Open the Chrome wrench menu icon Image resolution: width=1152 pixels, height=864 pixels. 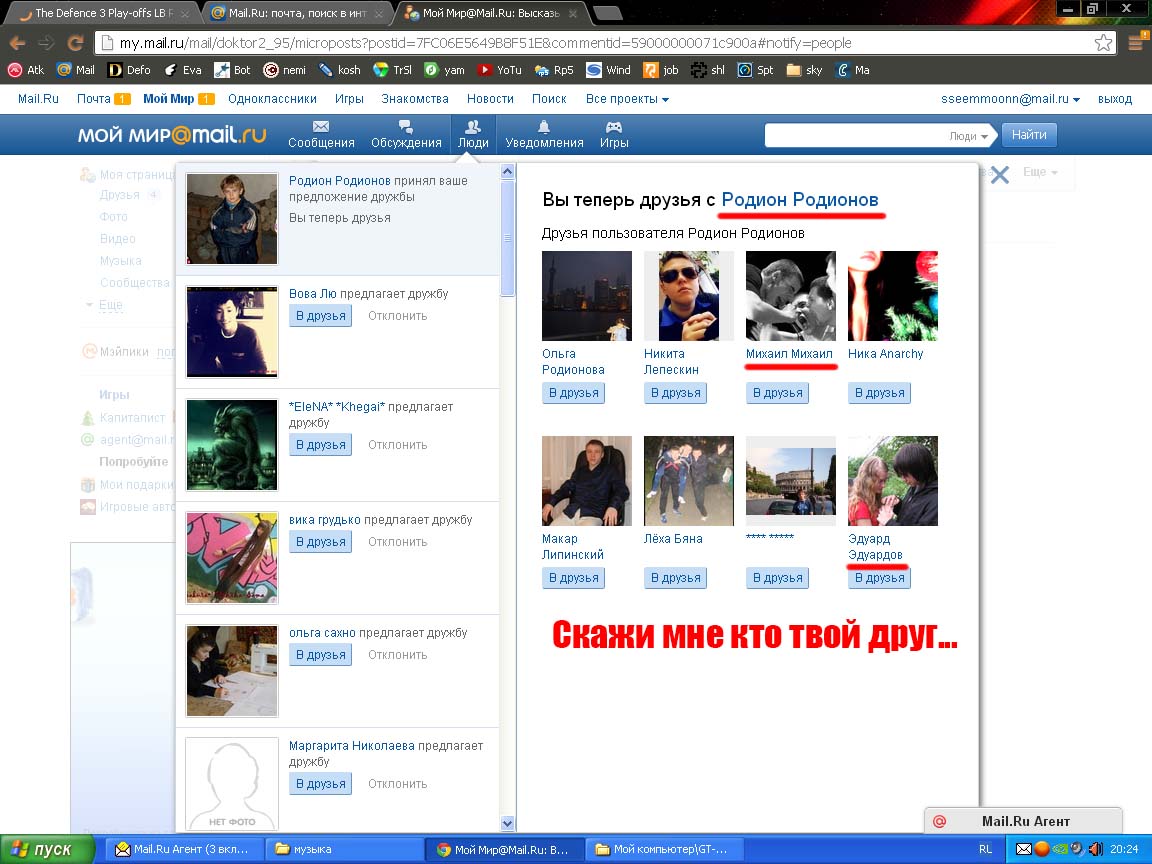point(1136,43)
